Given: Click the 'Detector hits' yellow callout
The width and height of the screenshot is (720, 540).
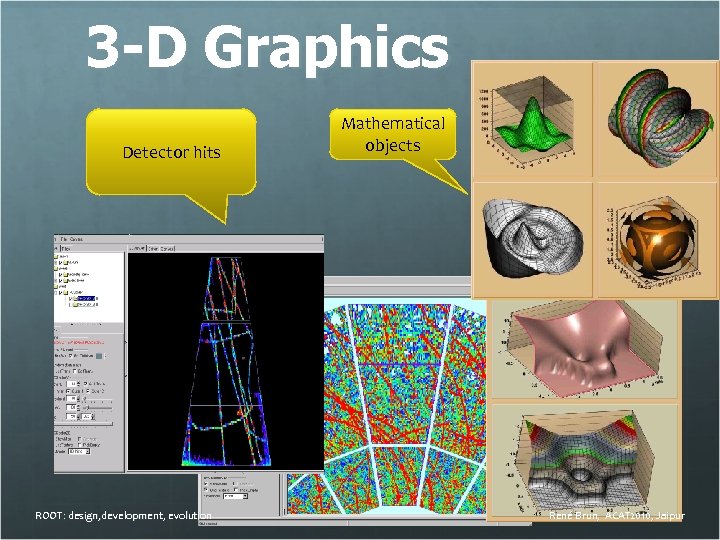Looking at the screenshot, I should (171, 152).
